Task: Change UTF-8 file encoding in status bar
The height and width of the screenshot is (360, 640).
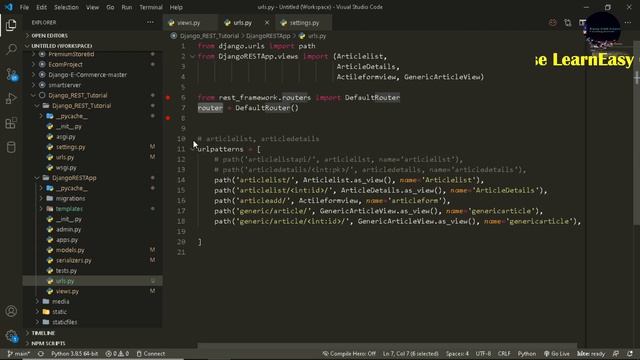Action: pos(483,354)
